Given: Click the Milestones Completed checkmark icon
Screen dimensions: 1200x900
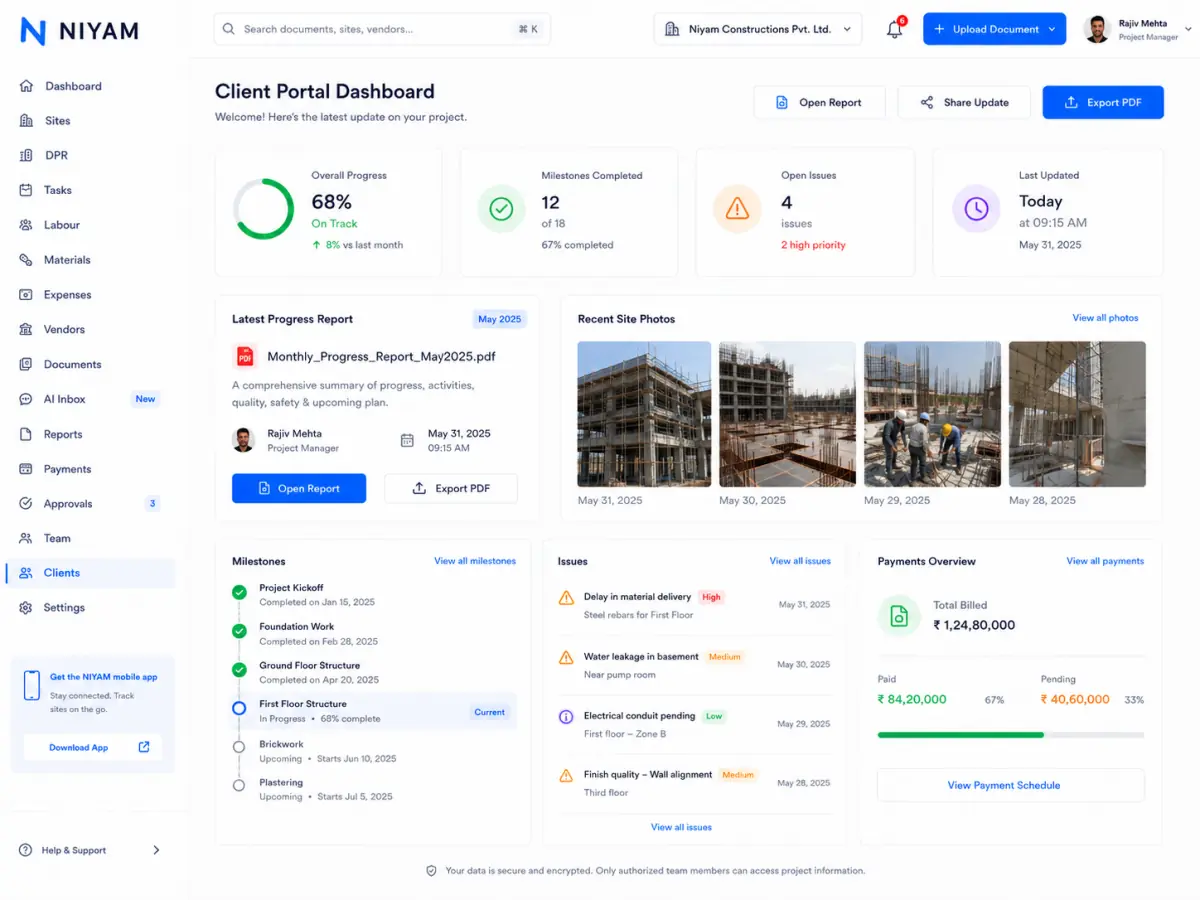Looking at the screenshot, I should click(x=501, y=209).
